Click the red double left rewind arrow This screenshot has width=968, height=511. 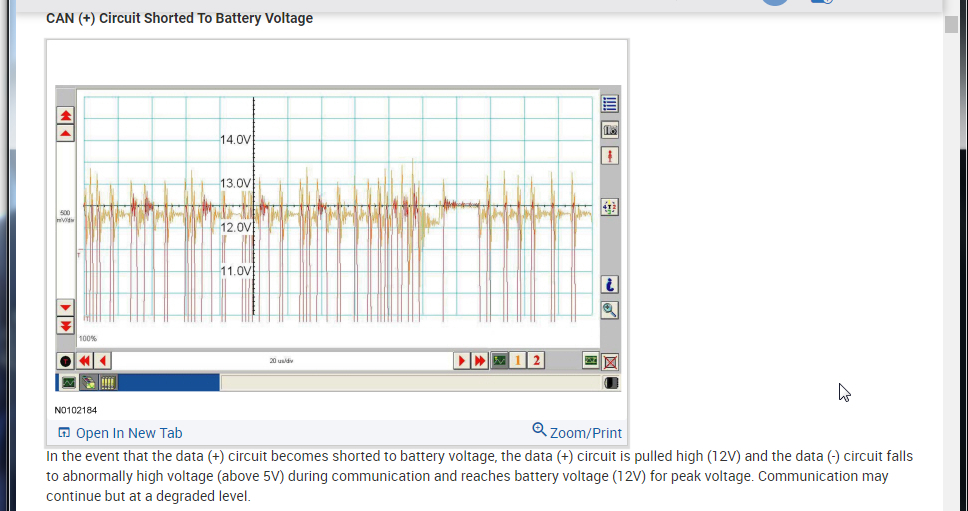[x=85, y=361]
